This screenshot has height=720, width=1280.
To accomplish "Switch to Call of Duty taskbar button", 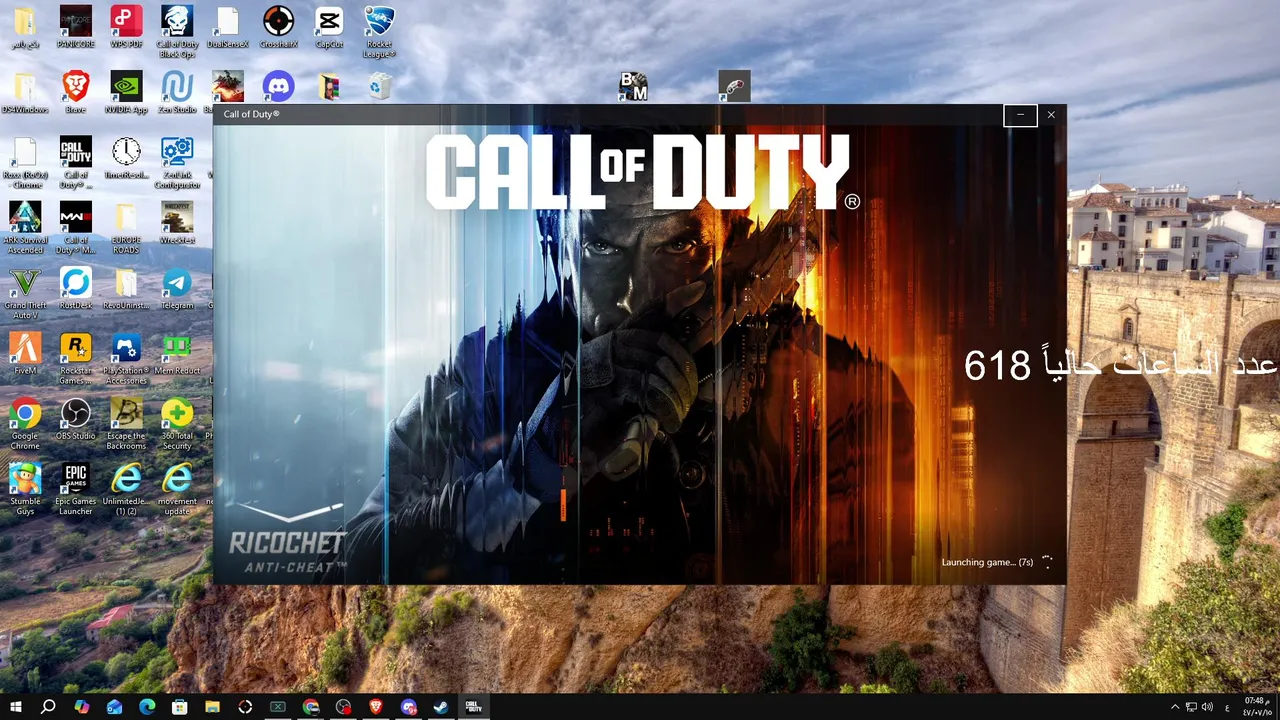I will click(x=473, y=706).
